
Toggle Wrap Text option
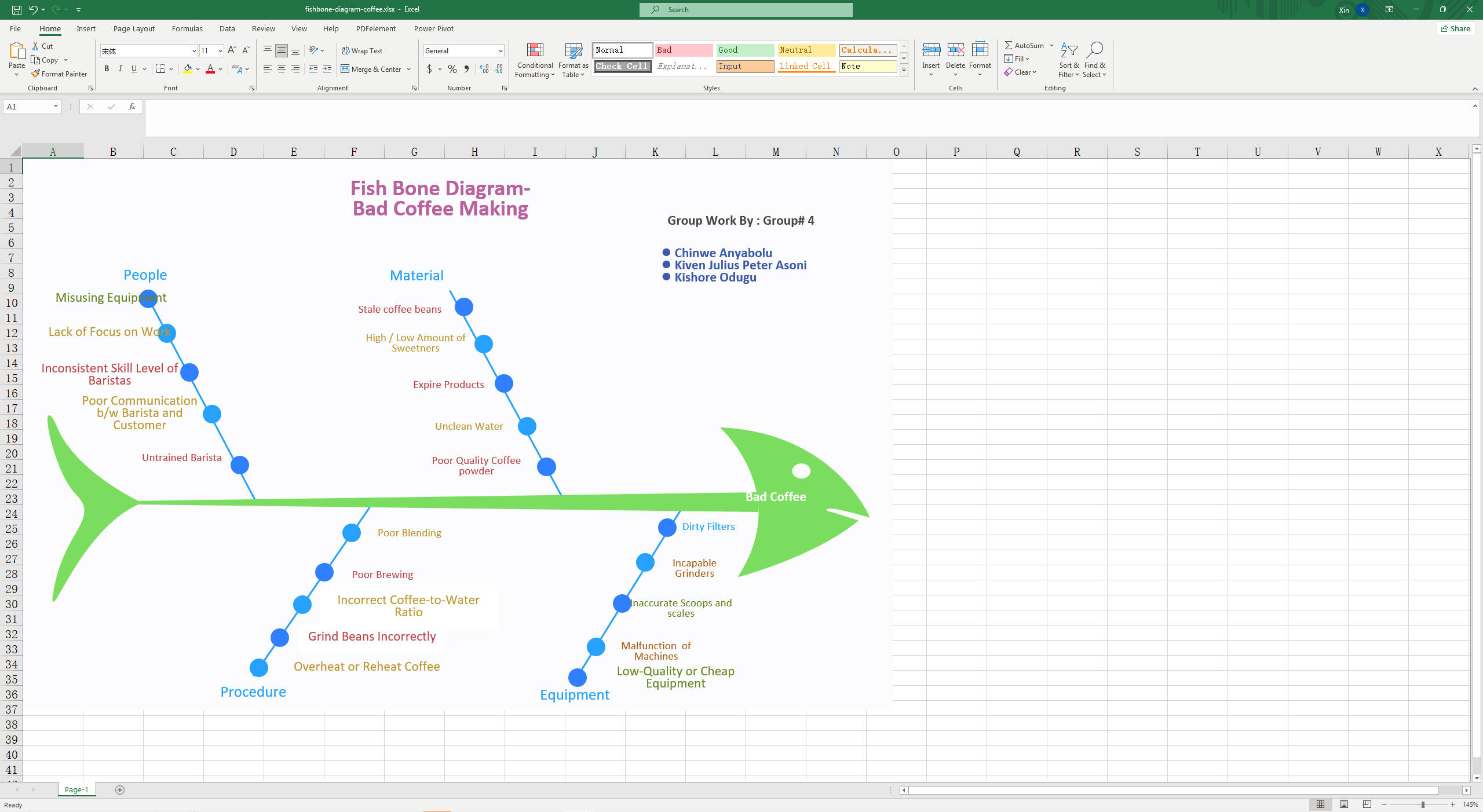pyautogui.click(x=362, y=50)
